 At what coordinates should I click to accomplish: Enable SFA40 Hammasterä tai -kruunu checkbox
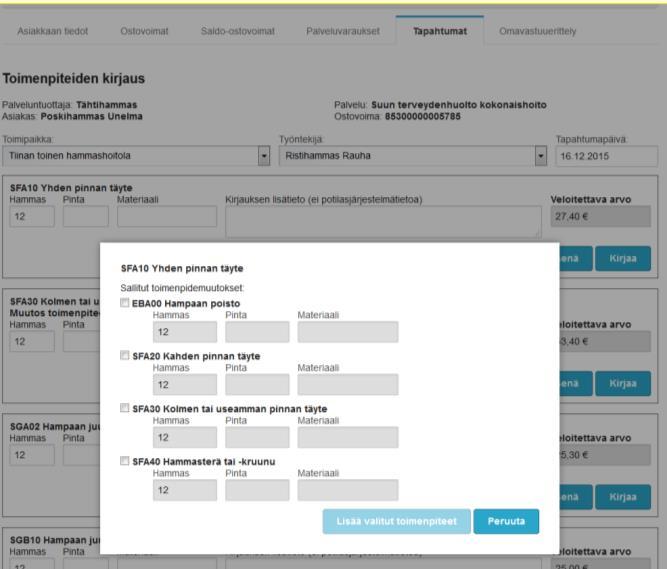coord(125,461)
